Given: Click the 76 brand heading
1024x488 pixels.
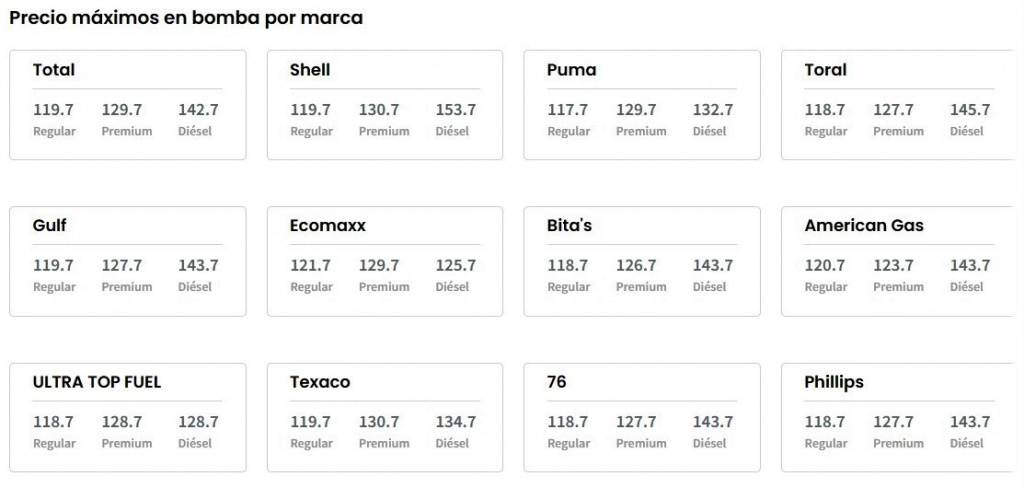Looking at the screenshot, I should [x=557, y=382].
